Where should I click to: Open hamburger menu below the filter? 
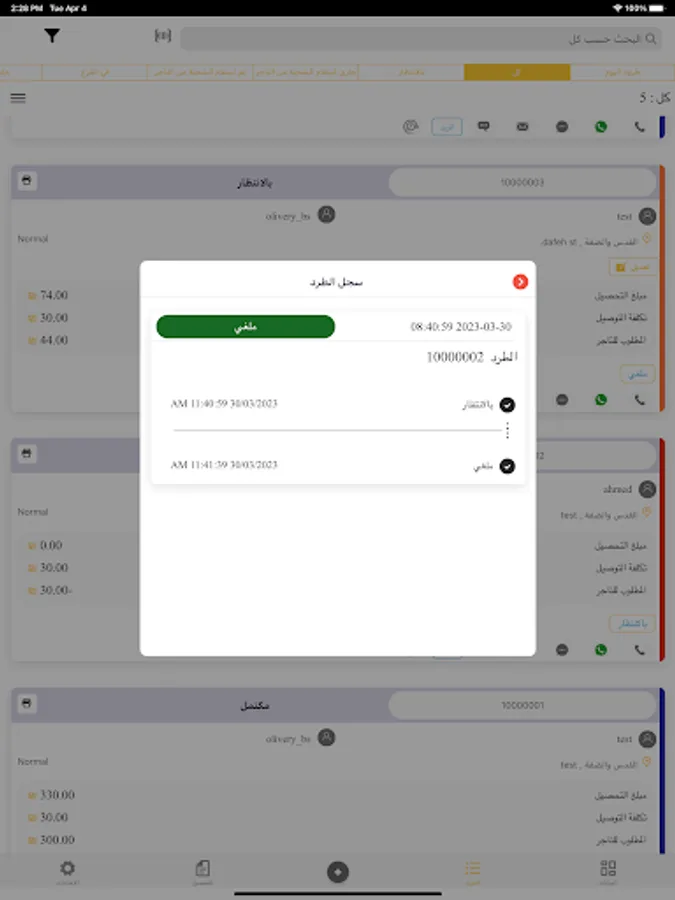[x=18, y=98]
